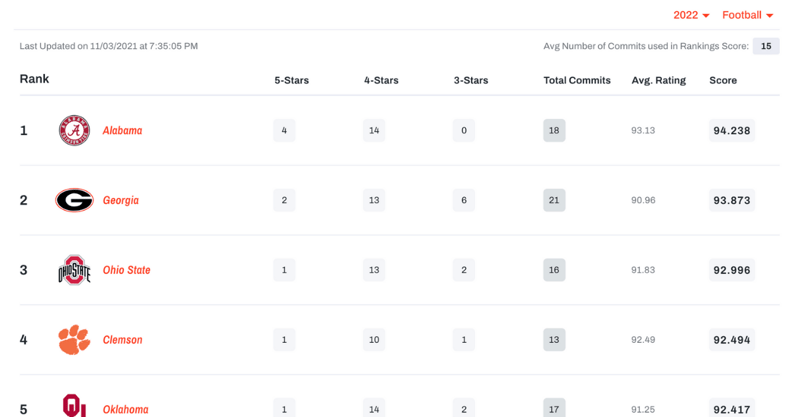795x417 pixels.
Task: Click the Avg Number of Commits label
Action: point(646,46)
